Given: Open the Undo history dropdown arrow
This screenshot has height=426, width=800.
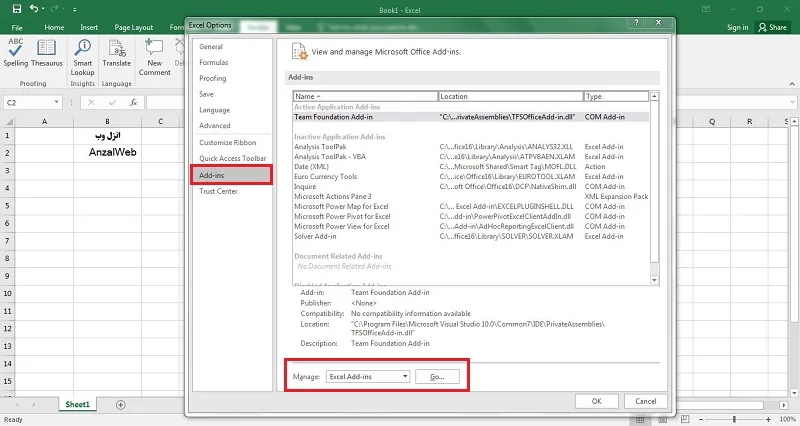Looking at the screenshot, I should pos(43,9).
